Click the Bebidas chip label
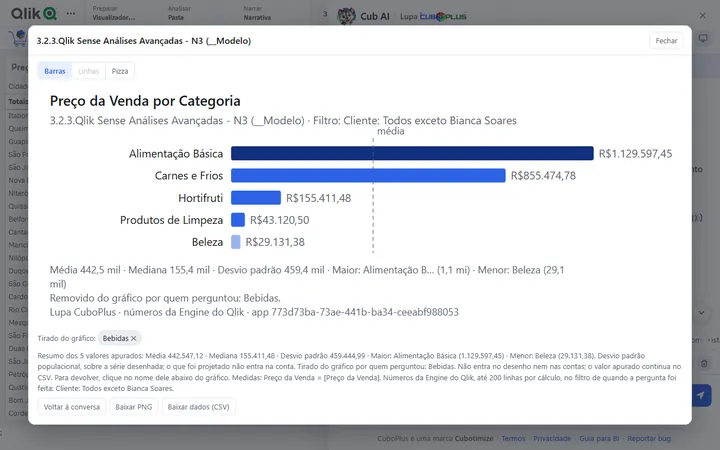The height and width of the screenshot is (450, 720). coord(115,338)
